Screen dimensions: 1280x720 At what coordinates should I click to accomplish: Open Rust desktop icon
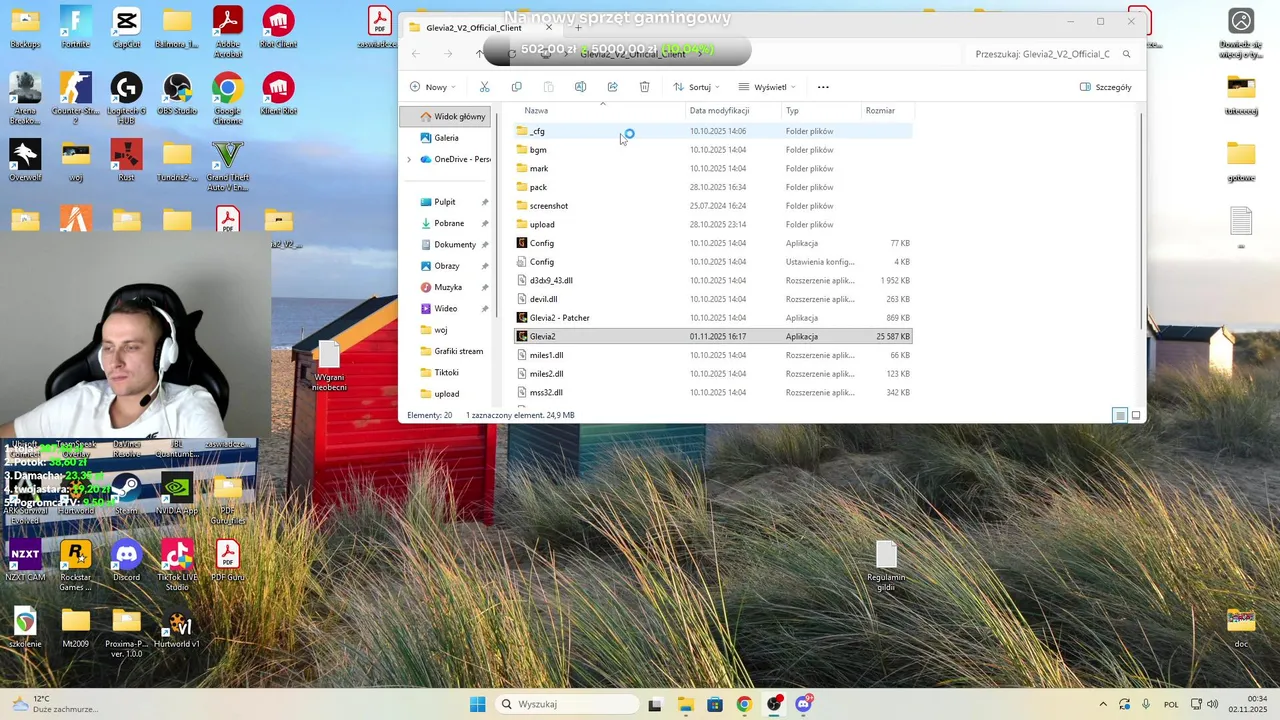[x=126, y=160]
